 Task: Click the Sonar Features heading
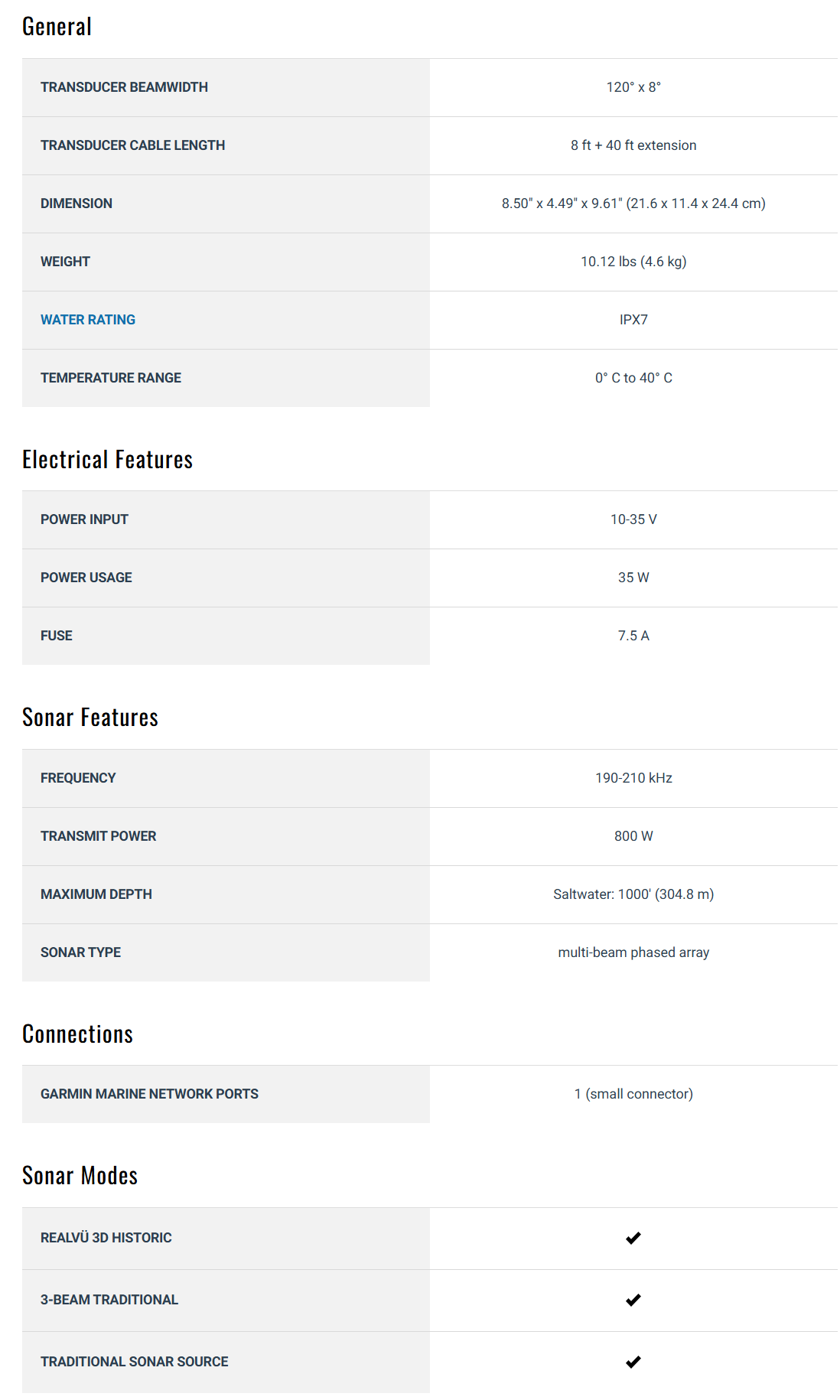click(90, 718)
